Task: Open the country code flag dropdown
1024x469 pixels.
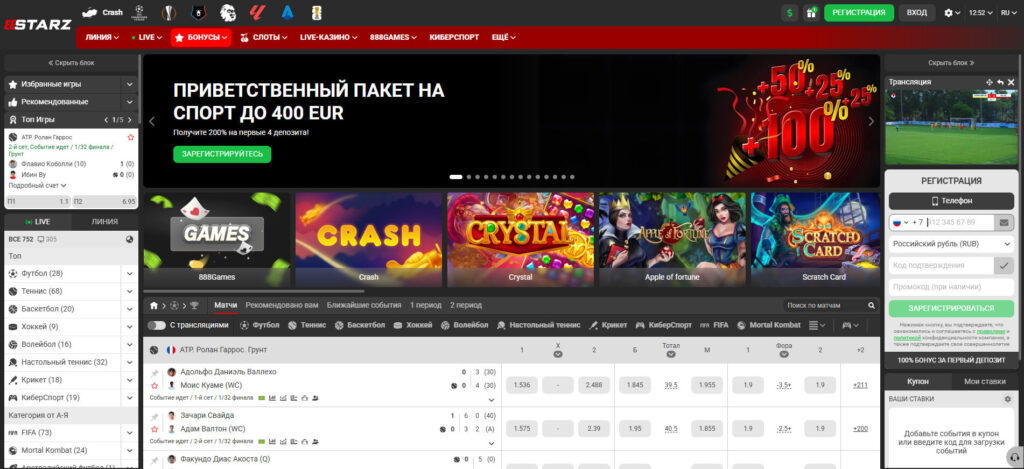Action: click(901, 223)
